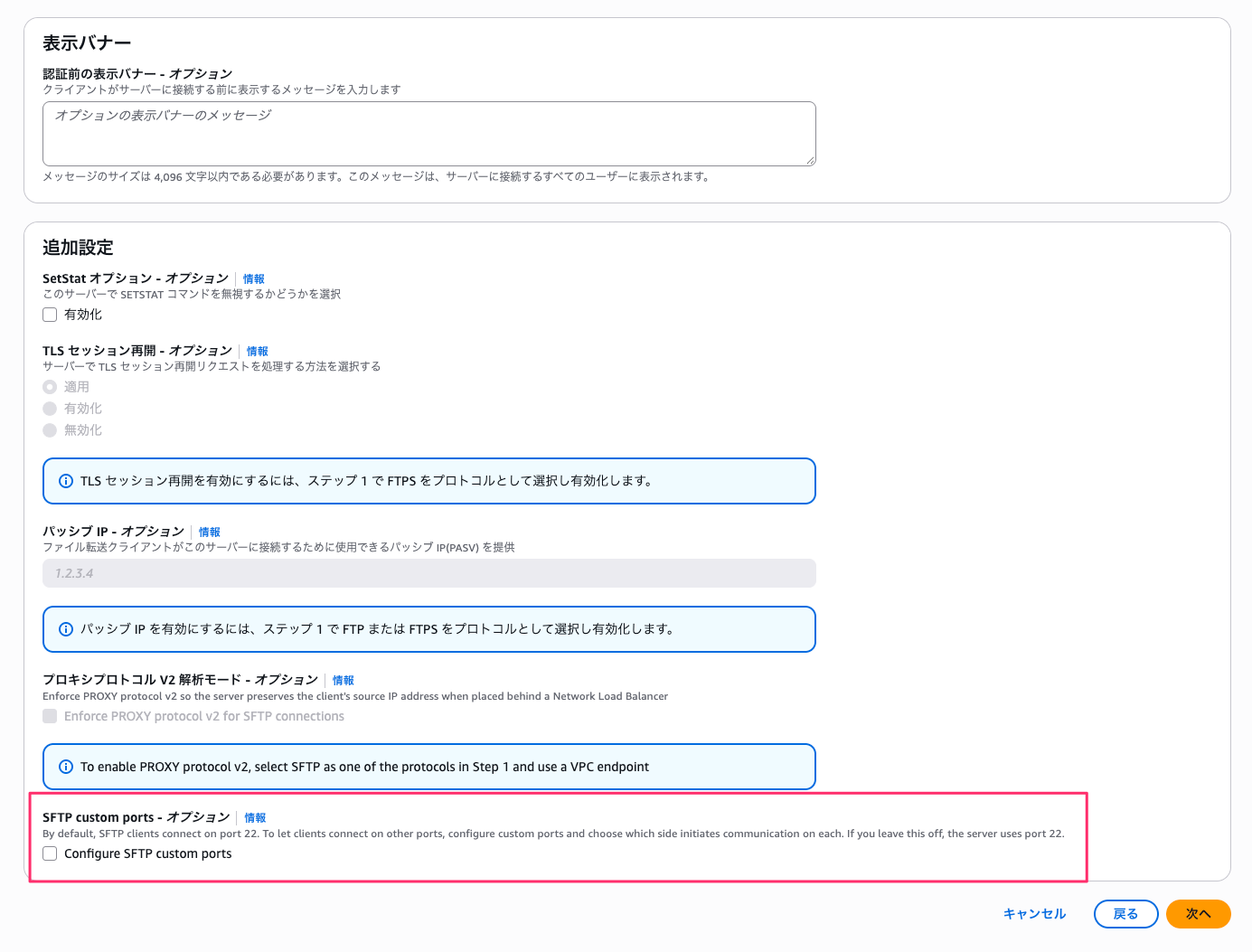Open 情報 link beside TLS セッション再開
The height and width of the screenshot is (952, 1252).
tap(258, 352)
